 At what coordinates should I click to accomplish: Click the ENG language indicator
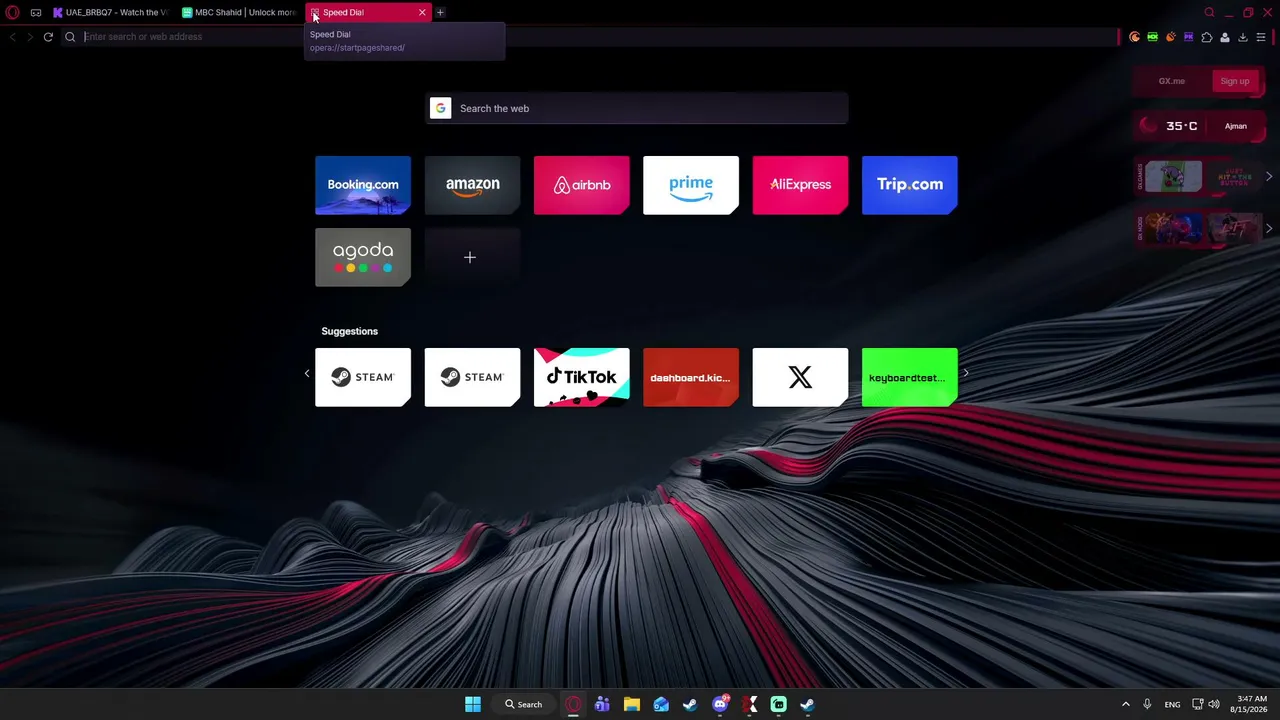1172,704
